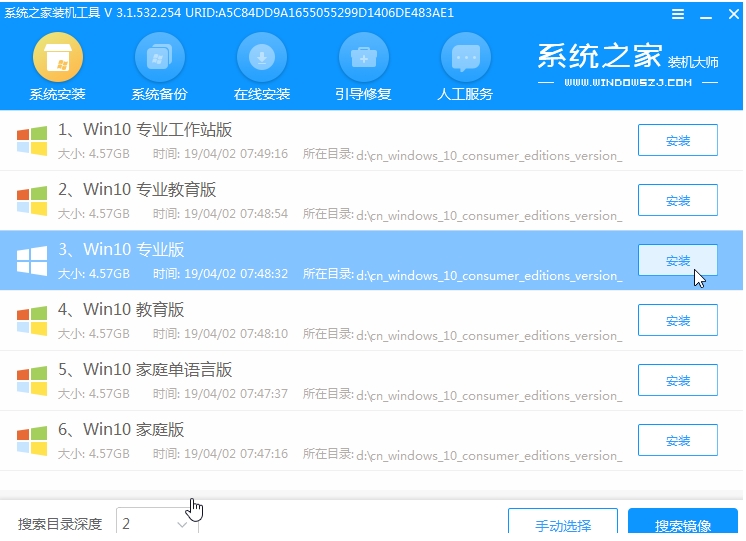Click Windows logo of Win10 教育版
Image resolution: width=746 pixels, height=541 pixels.
[x=32, y=321]
